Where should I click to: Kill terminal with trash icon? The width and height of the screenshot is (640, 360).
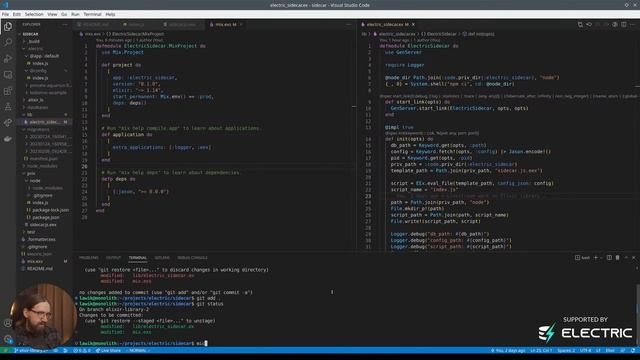[x=618, y=258]
